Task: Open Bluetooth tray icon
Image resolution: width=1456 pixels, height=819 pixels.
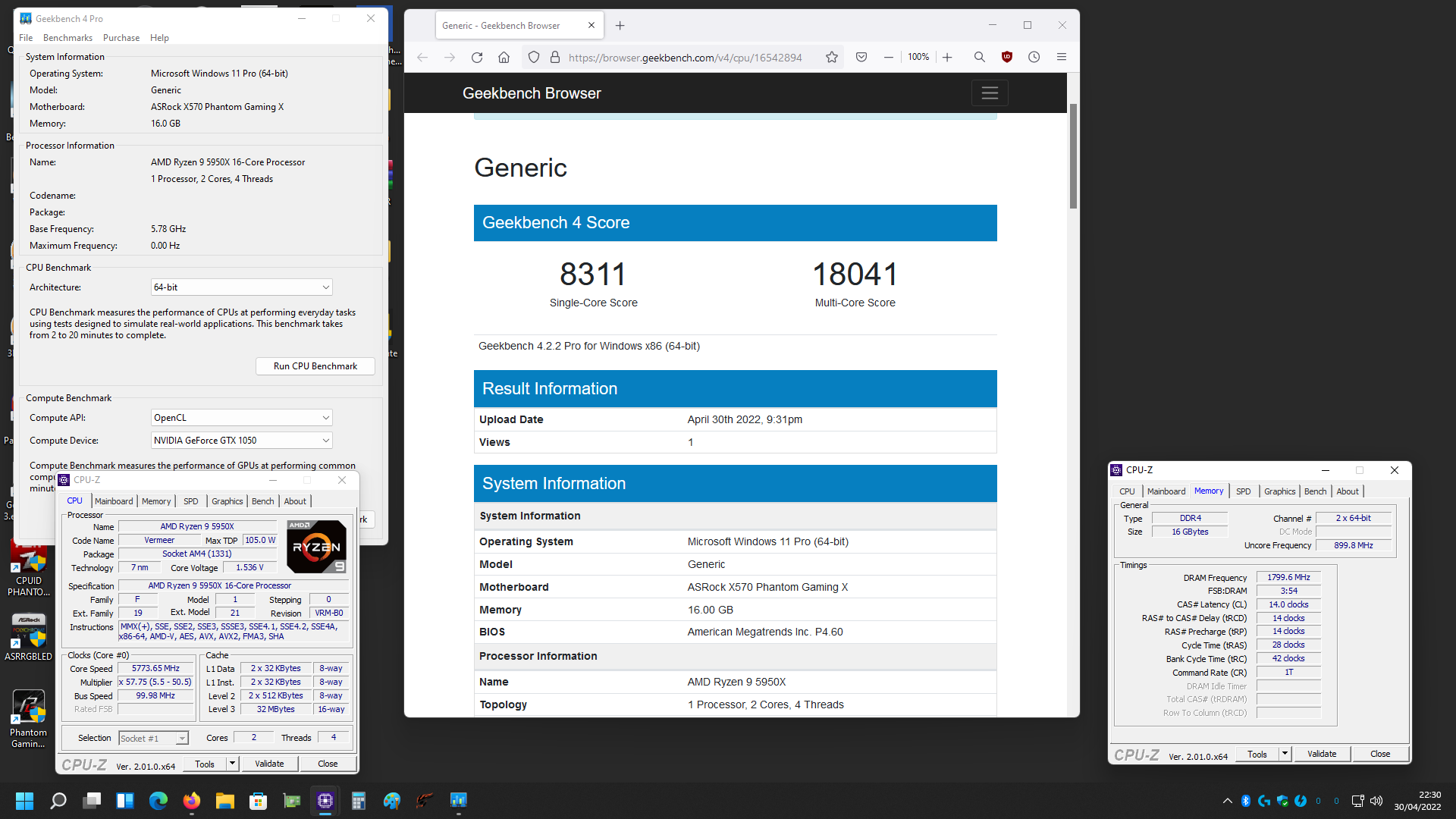Action: pyautogui.click(x=1246, y=801)
